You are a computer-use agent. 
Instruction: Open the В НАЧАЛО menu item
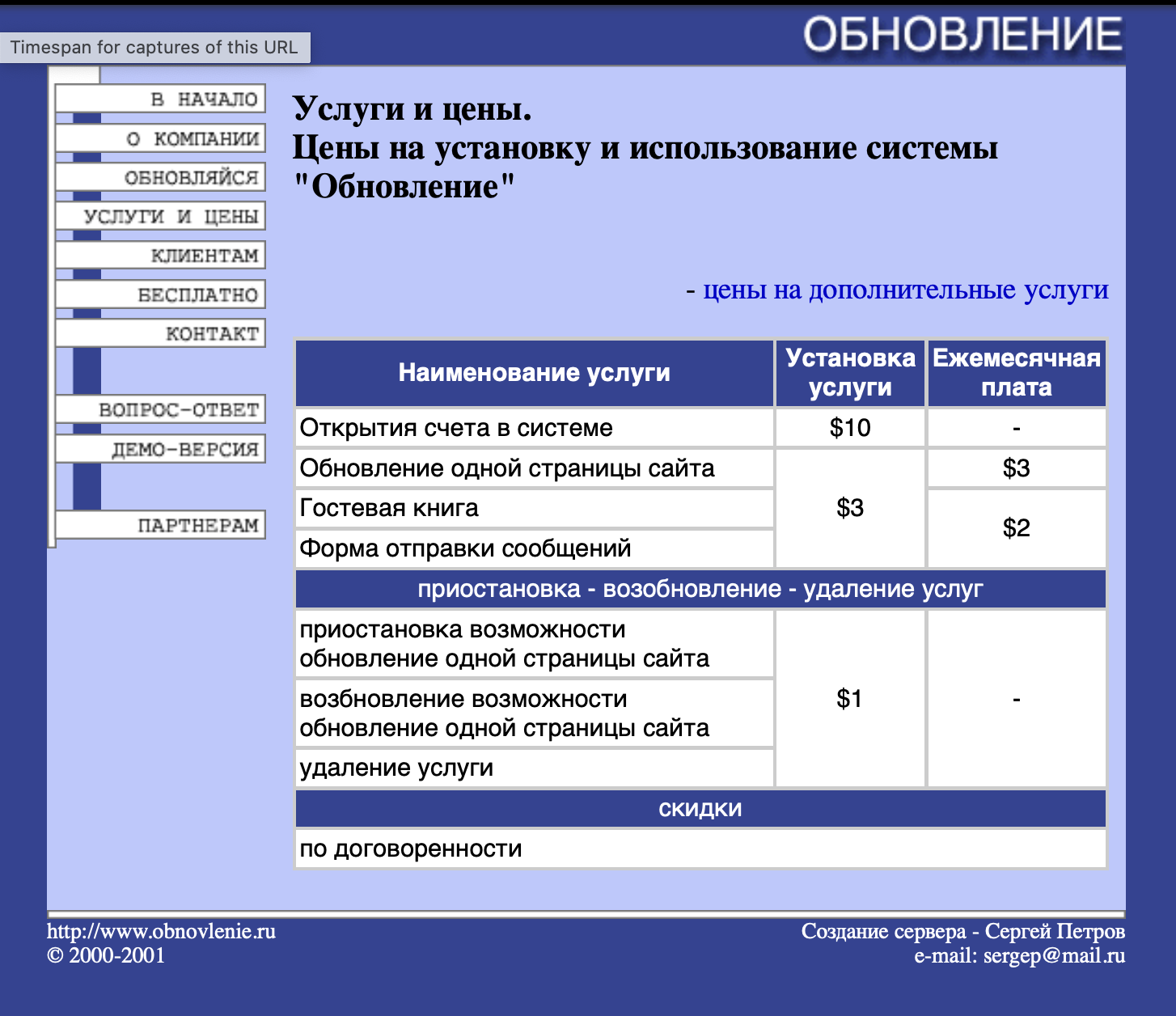click(160, 99)
